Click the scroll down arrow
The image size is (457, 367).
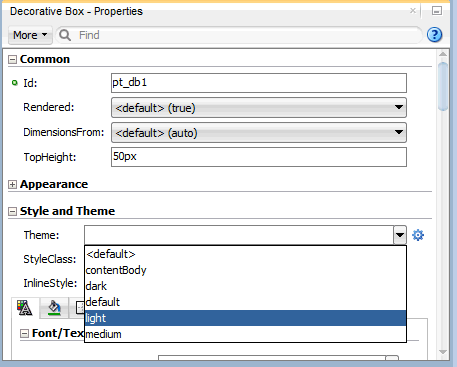pos(443,352)
